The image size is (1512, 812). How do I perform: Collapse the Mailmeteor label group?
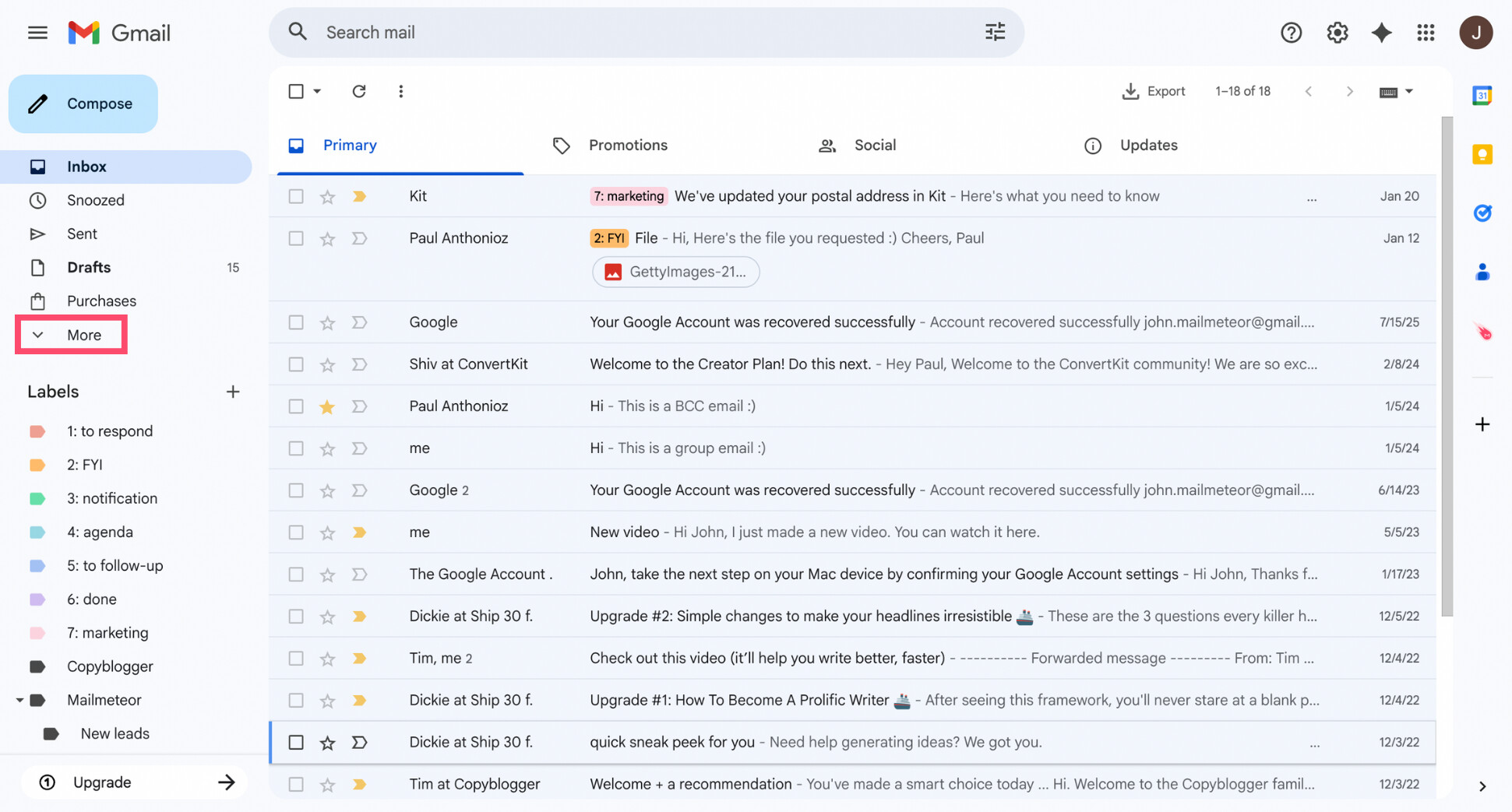(x=21, y=700)
